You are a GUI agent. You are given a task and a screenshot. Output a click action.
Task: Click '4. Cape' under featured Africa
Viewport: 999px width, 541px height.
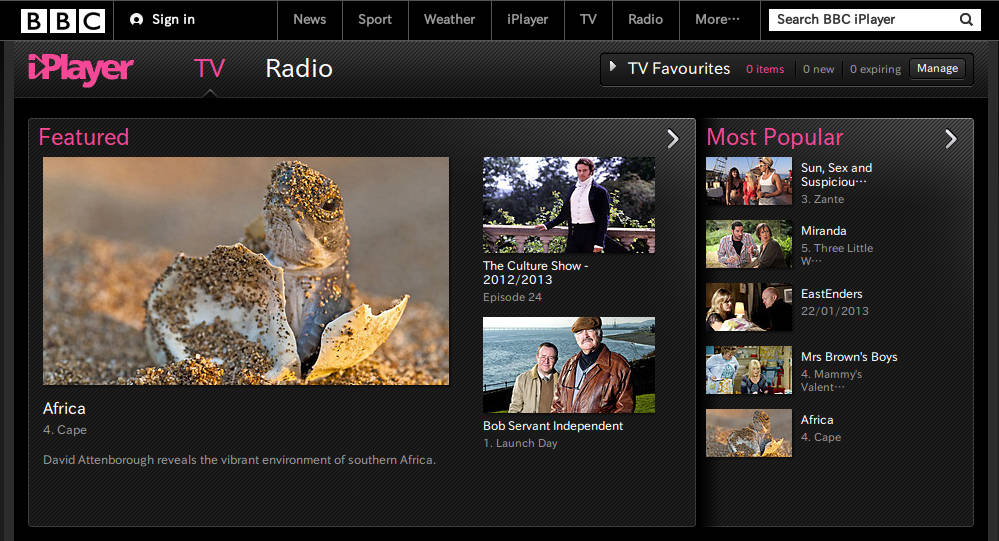point(65,430)
